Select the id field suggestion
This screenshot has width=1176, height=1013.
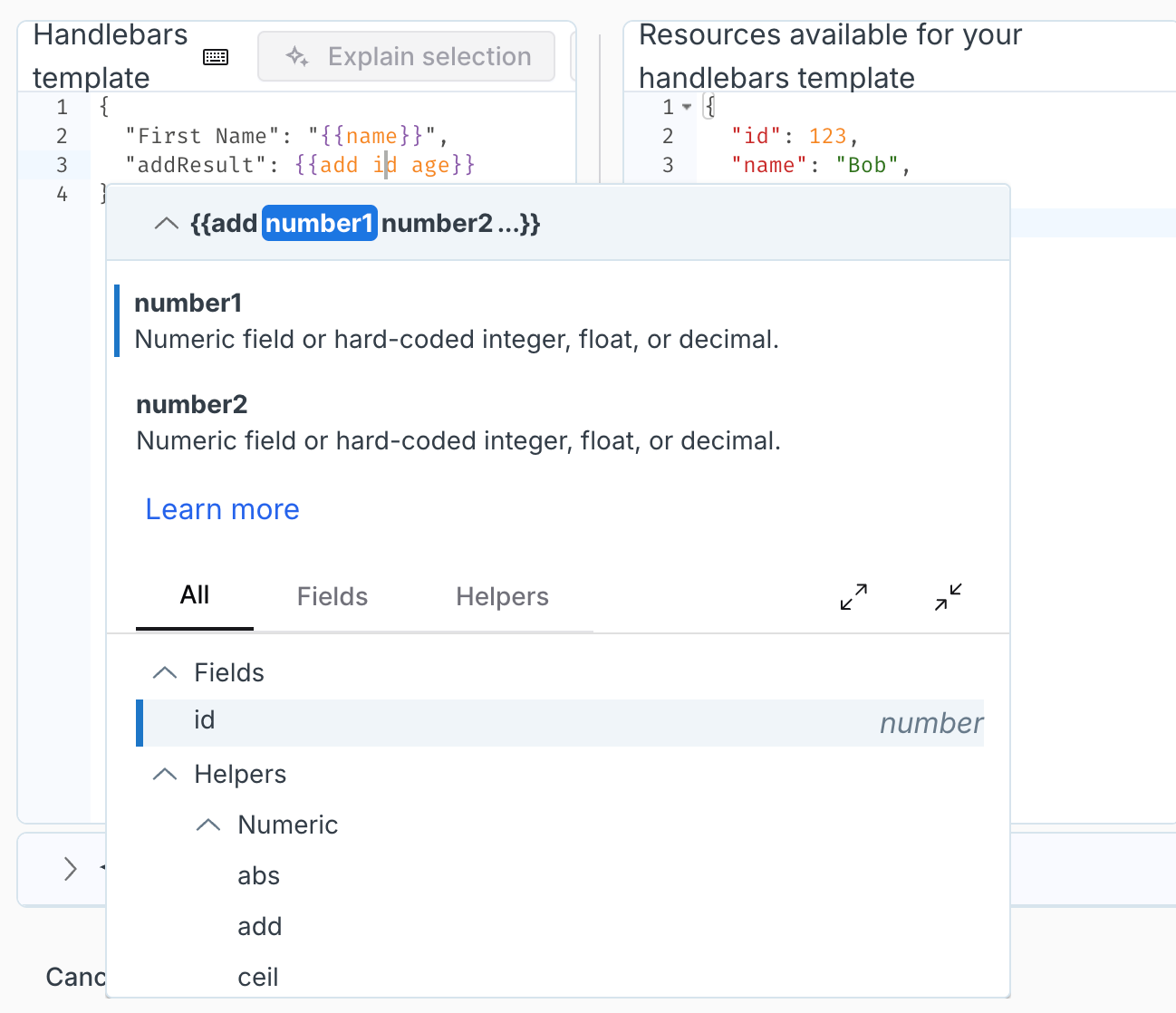point(560,723)
